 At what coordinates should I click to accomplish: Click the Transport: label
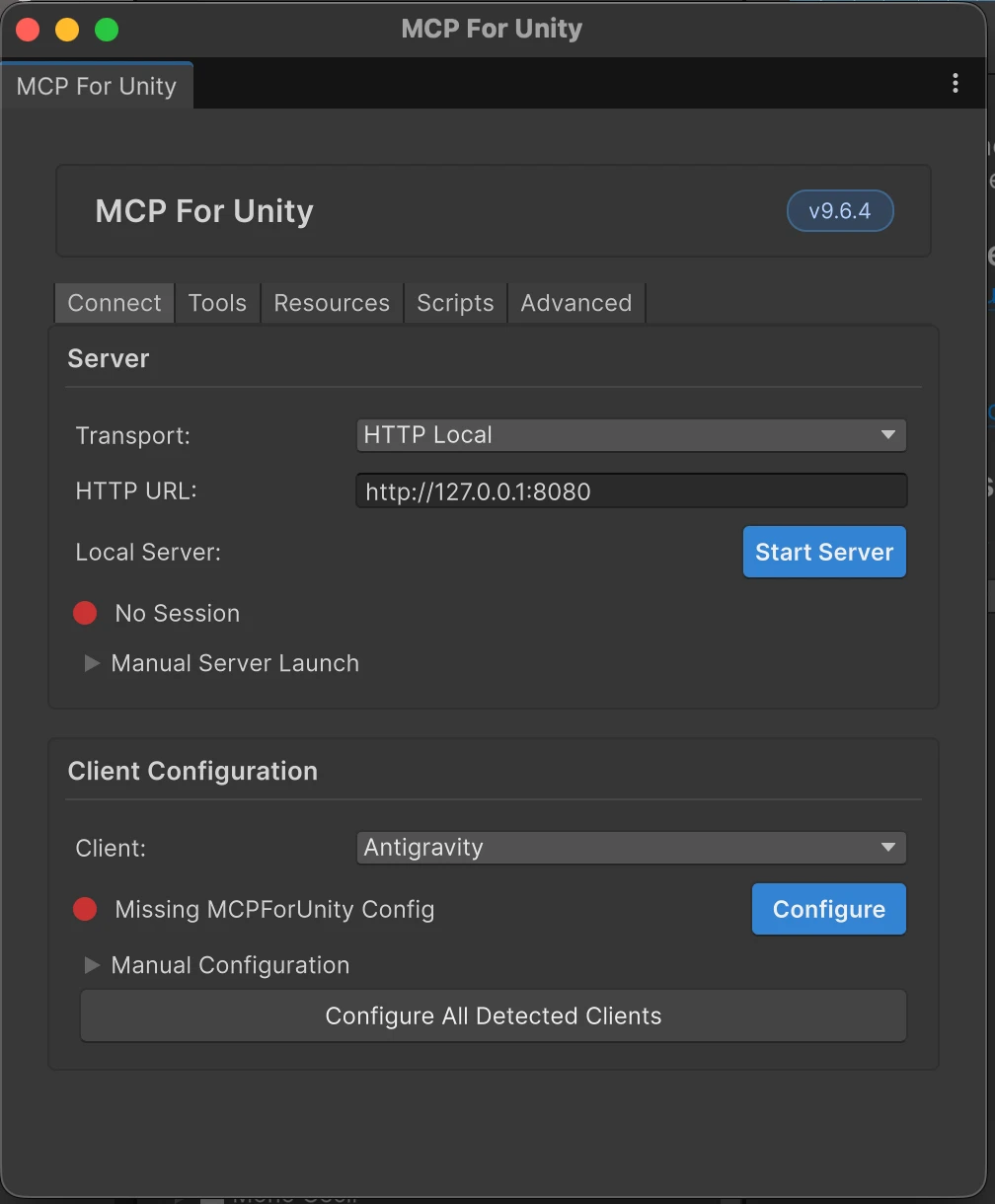[133, 435]
